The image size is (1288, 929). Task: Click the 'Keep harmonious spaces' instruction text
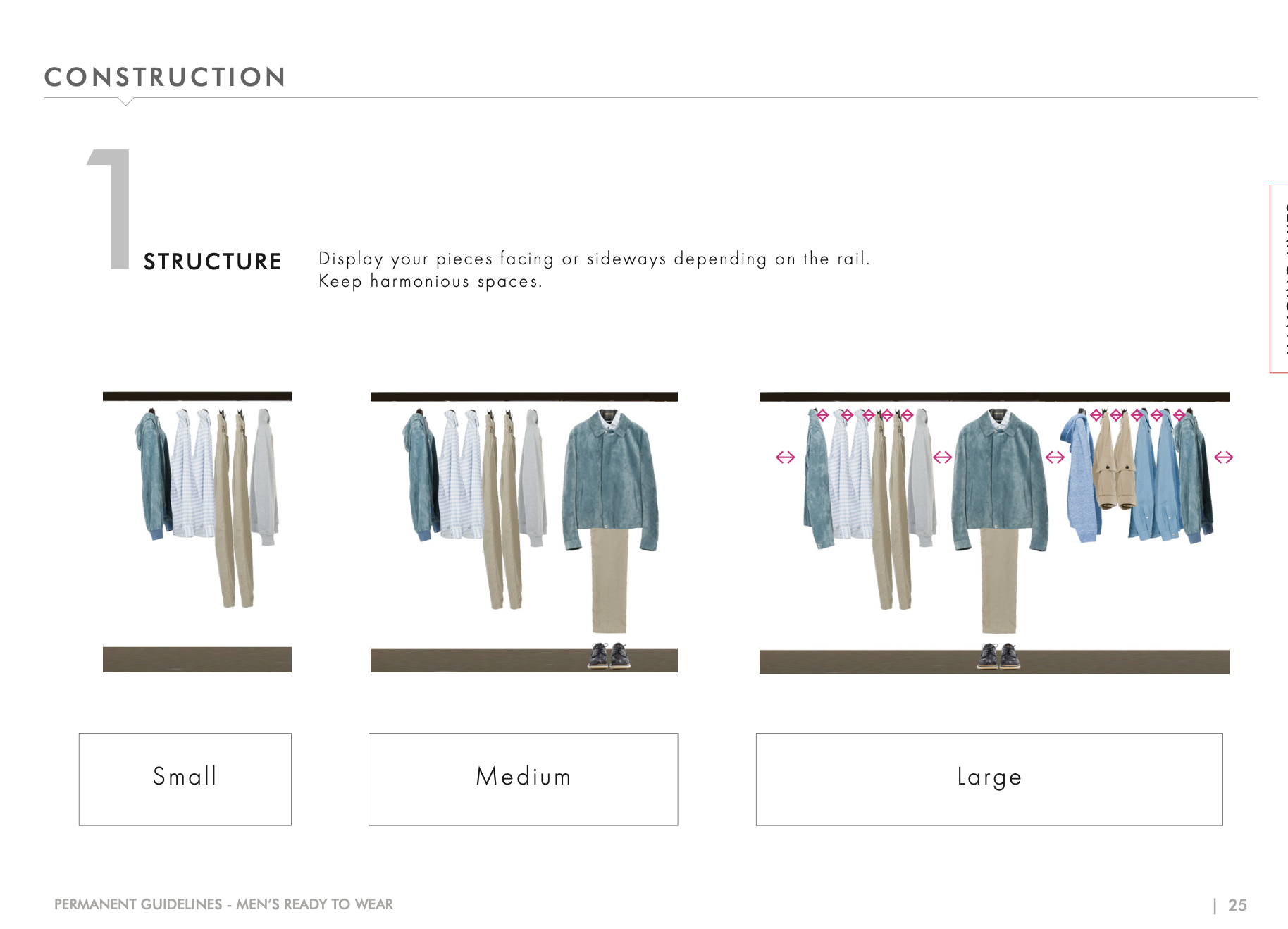click(x=431, y=281)
